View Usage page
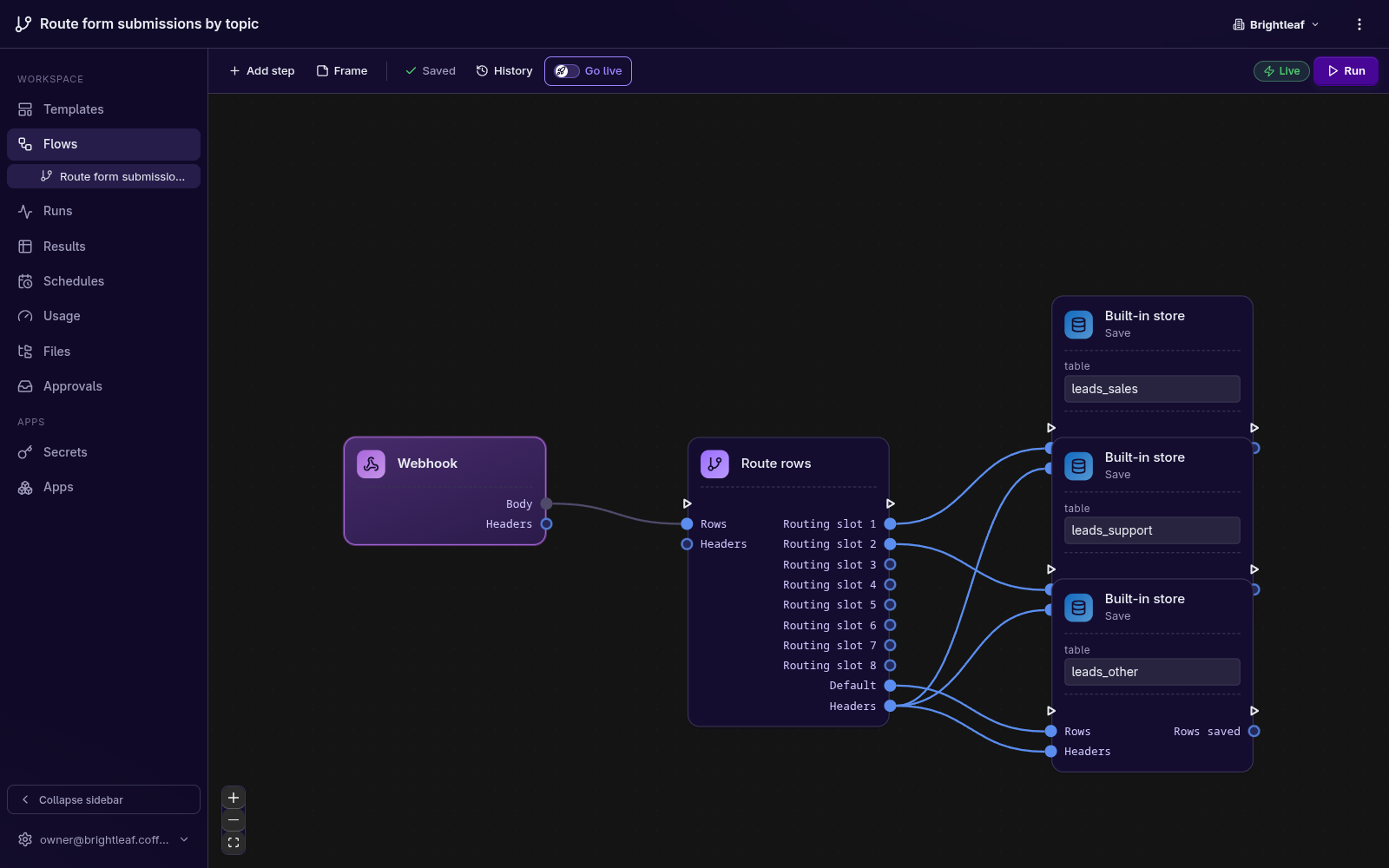This screenshot has width=1389, height=868. point(103,316)
